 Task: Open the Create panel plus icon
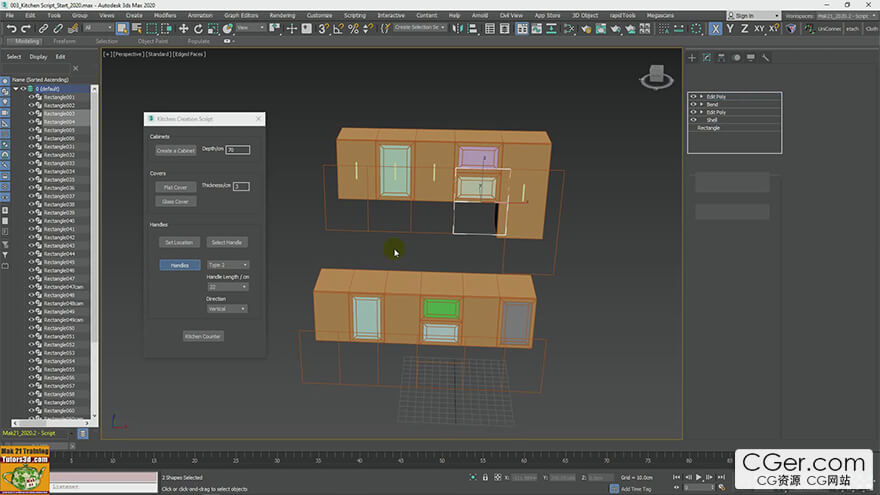[692, 57]
